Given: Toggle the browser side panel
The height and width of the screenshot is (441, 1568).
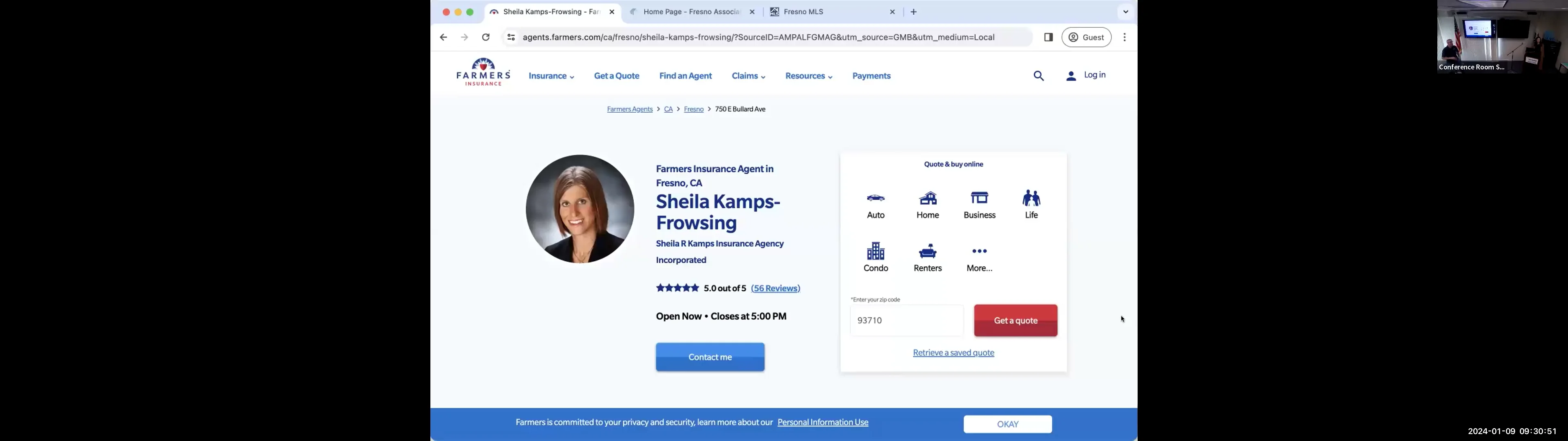Looking at the screenshot, I should [x=1048, y=37].
